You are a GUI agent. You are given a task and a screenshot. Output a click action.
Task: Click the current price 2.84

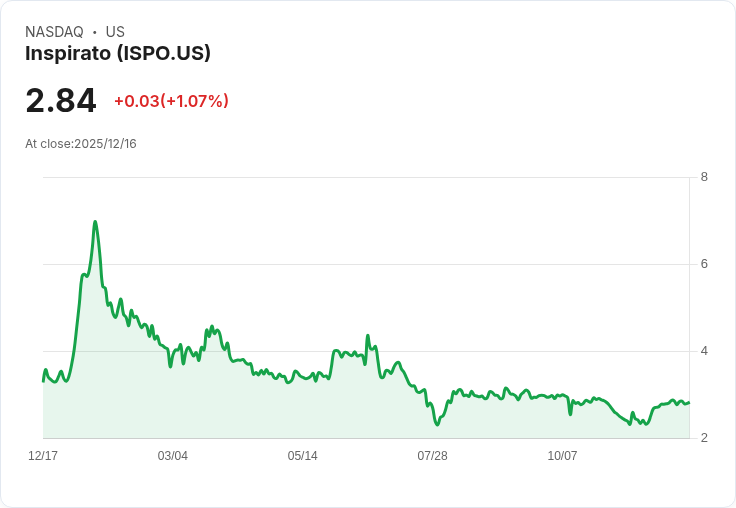pos(61,100)
